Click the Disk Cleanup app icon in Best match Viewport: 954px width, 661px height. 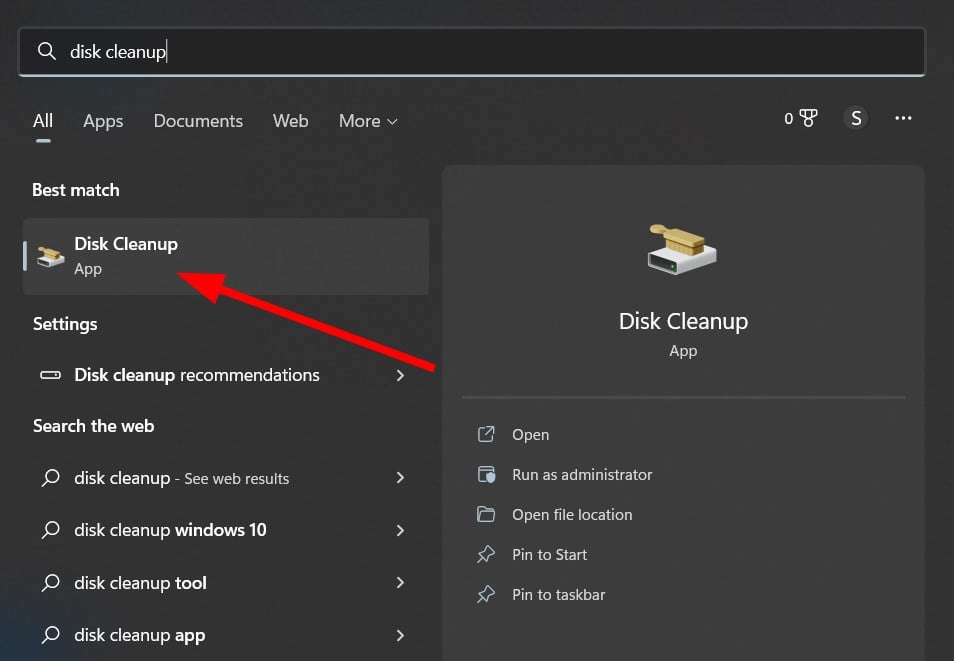point(50,256)
